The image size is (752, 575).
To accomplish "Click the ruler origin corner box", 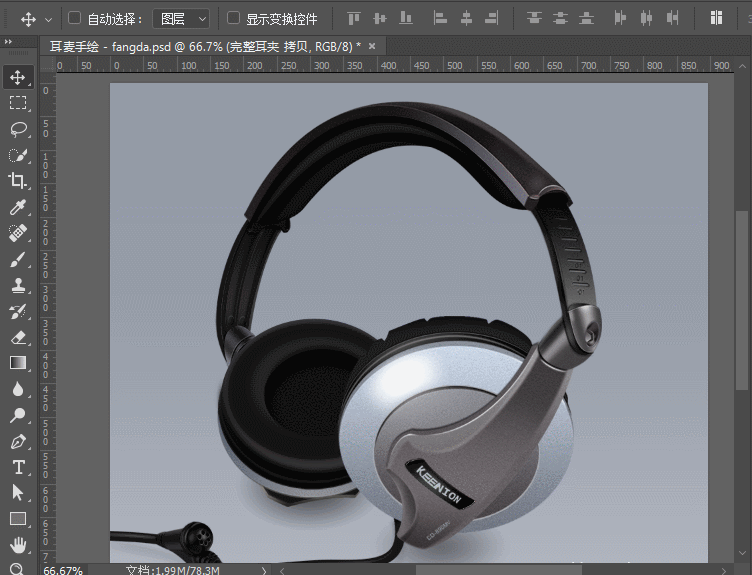I will [47, 65].
